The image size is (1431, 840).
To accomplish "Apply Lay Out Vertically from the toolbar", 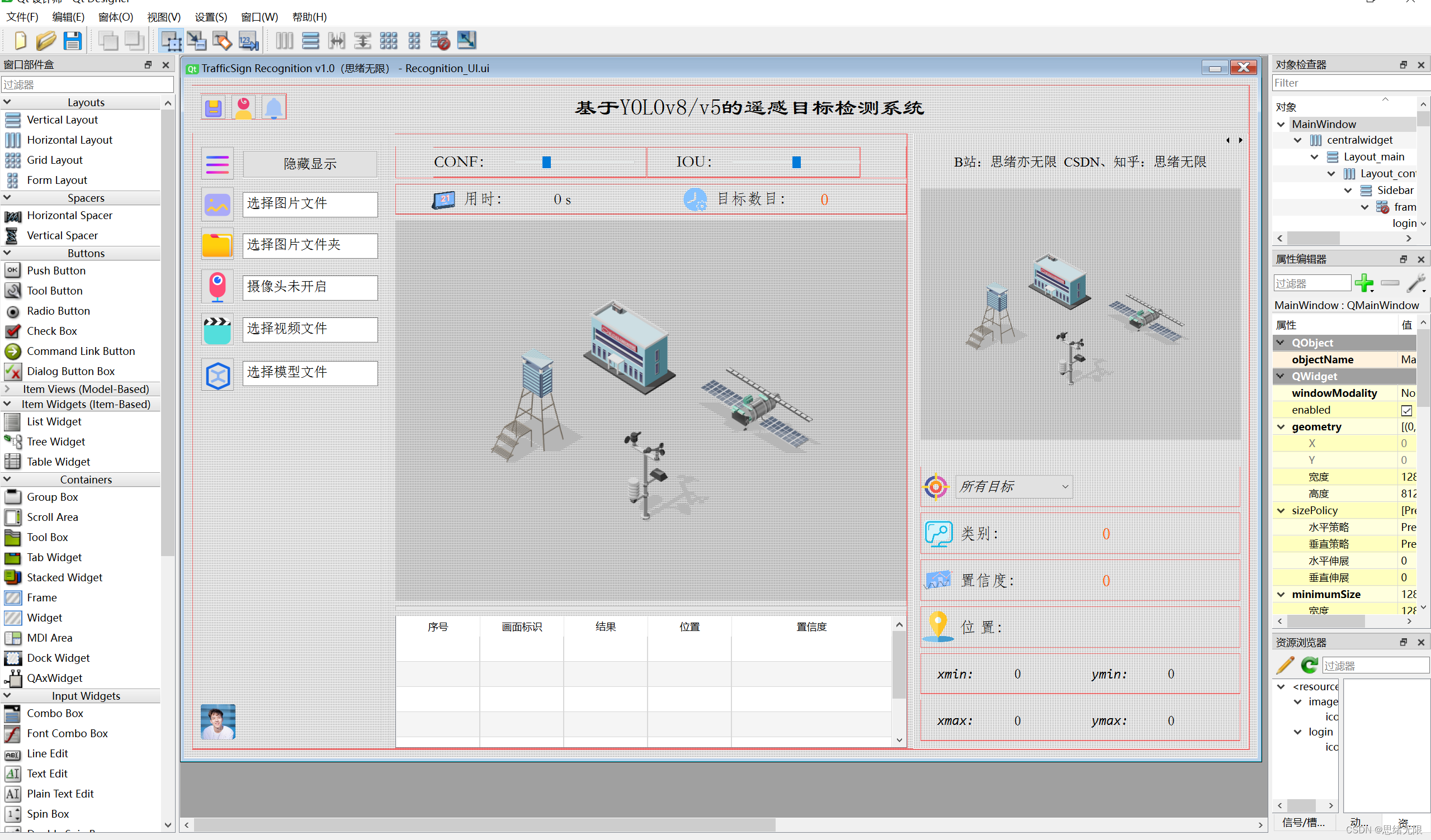I will point(310,40).
